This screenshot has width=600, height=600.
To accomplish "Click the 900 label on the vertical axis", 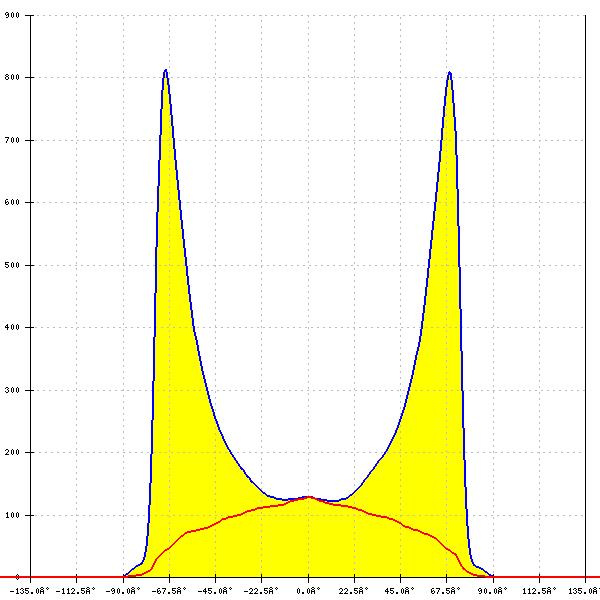I will pos(12,15).
